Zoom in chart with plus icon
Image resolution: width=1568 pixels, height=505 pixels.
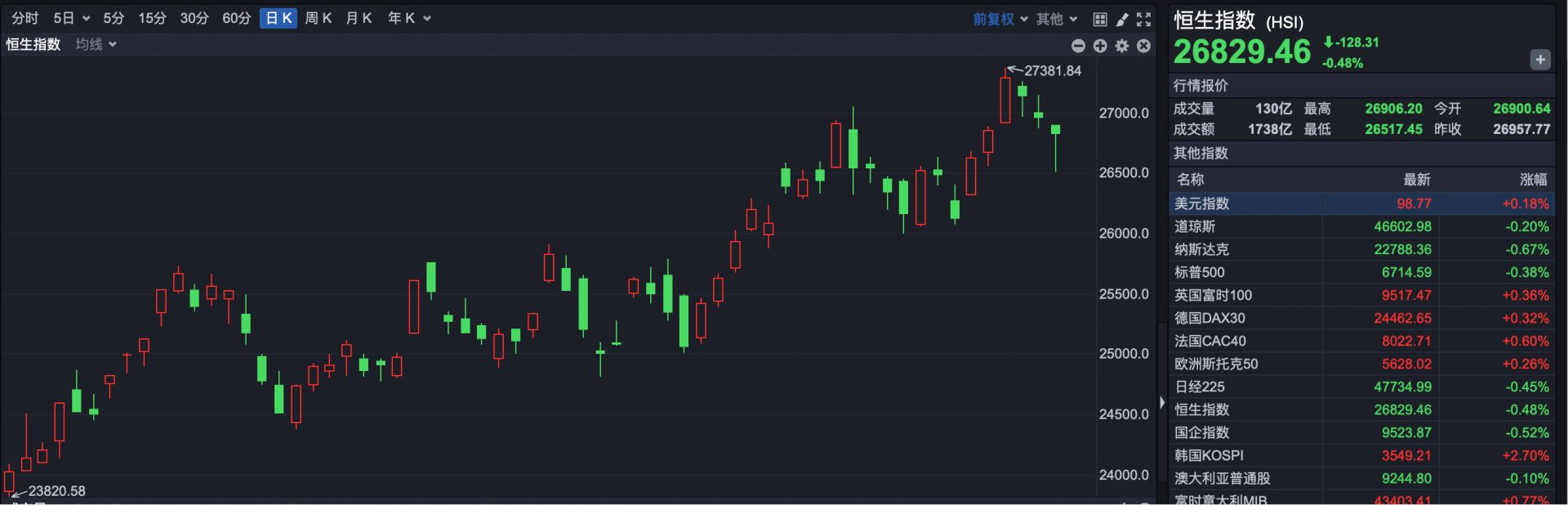tap(1100, 46)
